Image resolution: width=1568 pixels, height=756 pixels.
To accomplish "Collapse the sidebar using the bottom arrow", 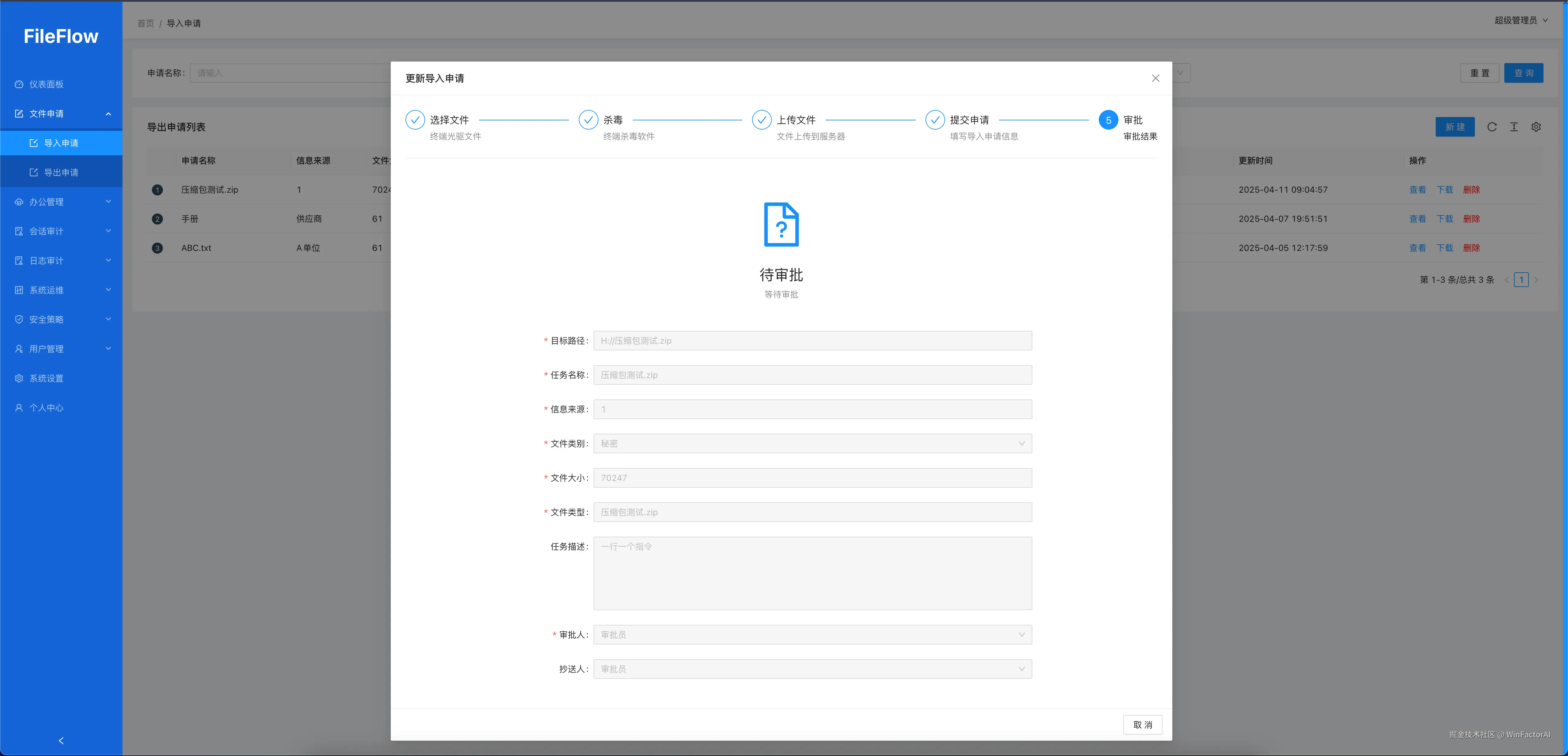I will coord(60,741).
